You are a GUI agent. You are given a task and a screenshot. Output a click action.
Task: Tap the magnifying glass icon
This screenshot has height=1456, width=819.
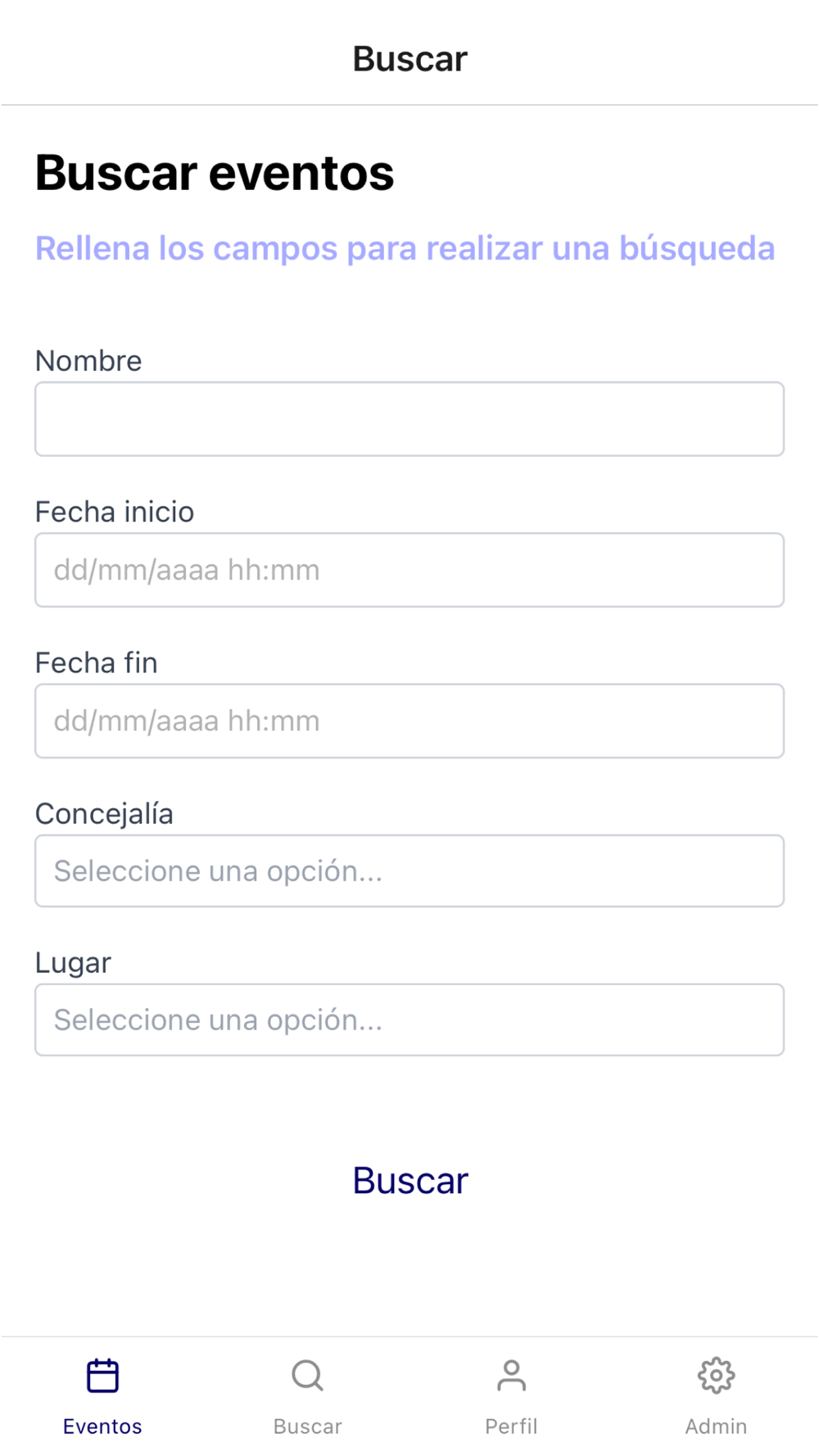pyautogui.click(x=307, y=1376)
